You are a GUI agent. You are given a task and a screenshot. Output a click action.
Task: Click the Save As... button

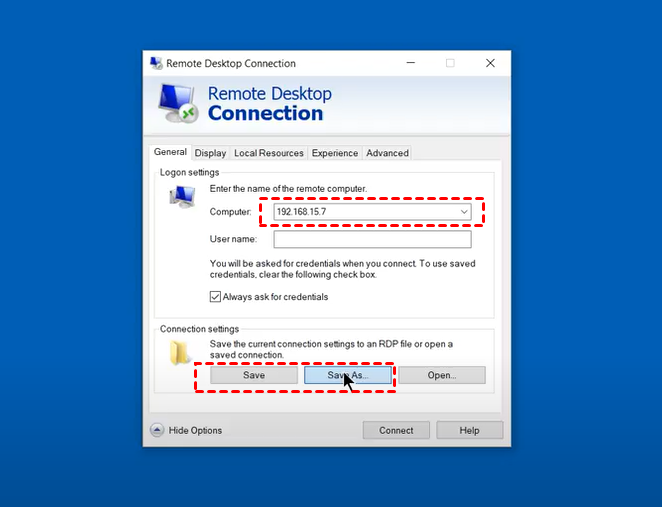(x=348, y=375)
